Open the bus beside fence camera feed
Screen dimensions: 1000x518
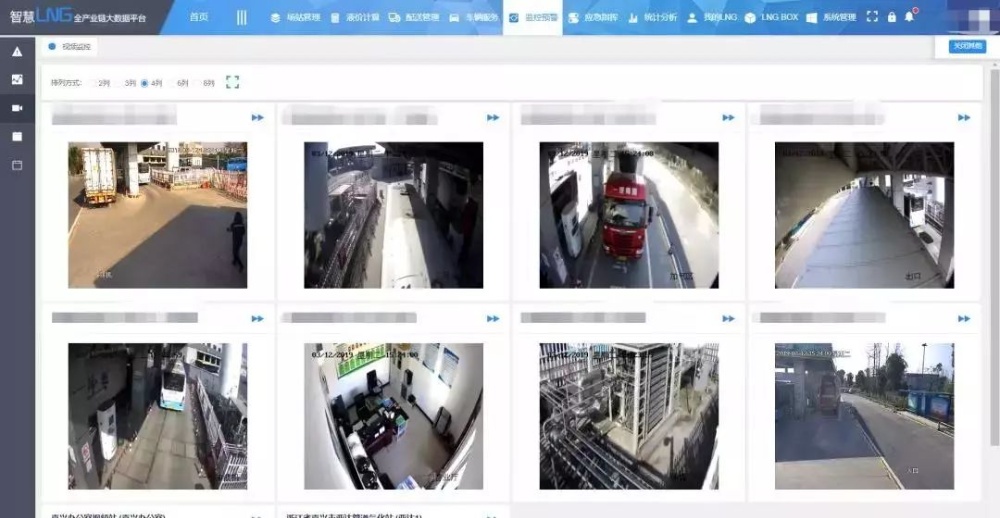coord(158,417)
